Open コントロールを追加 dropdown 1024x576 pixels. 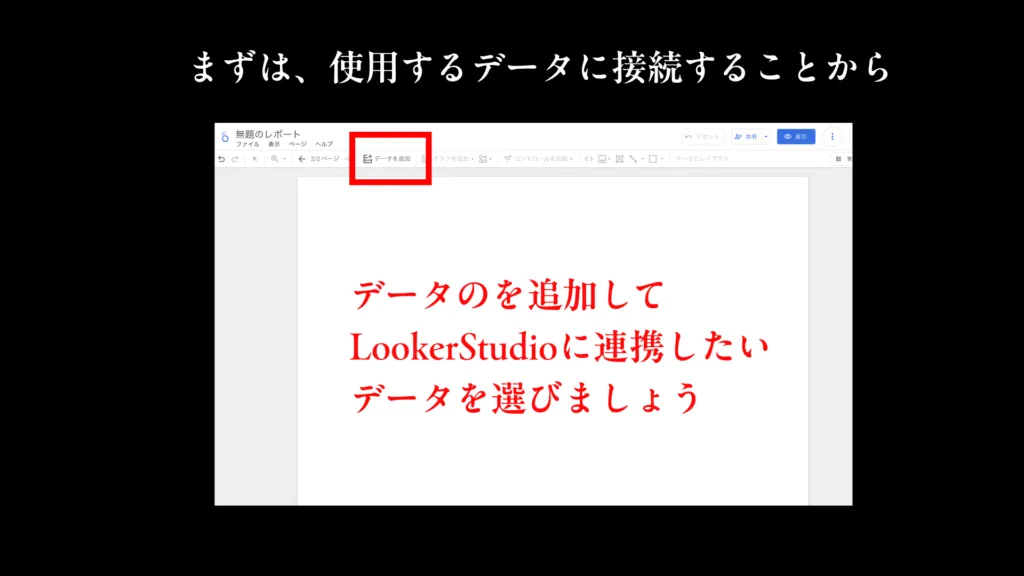539,159
